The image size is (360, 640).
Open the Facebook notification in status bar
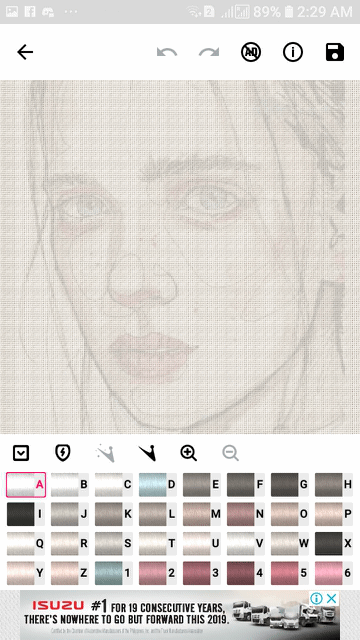pyautogui.click(x=29, y=11)
